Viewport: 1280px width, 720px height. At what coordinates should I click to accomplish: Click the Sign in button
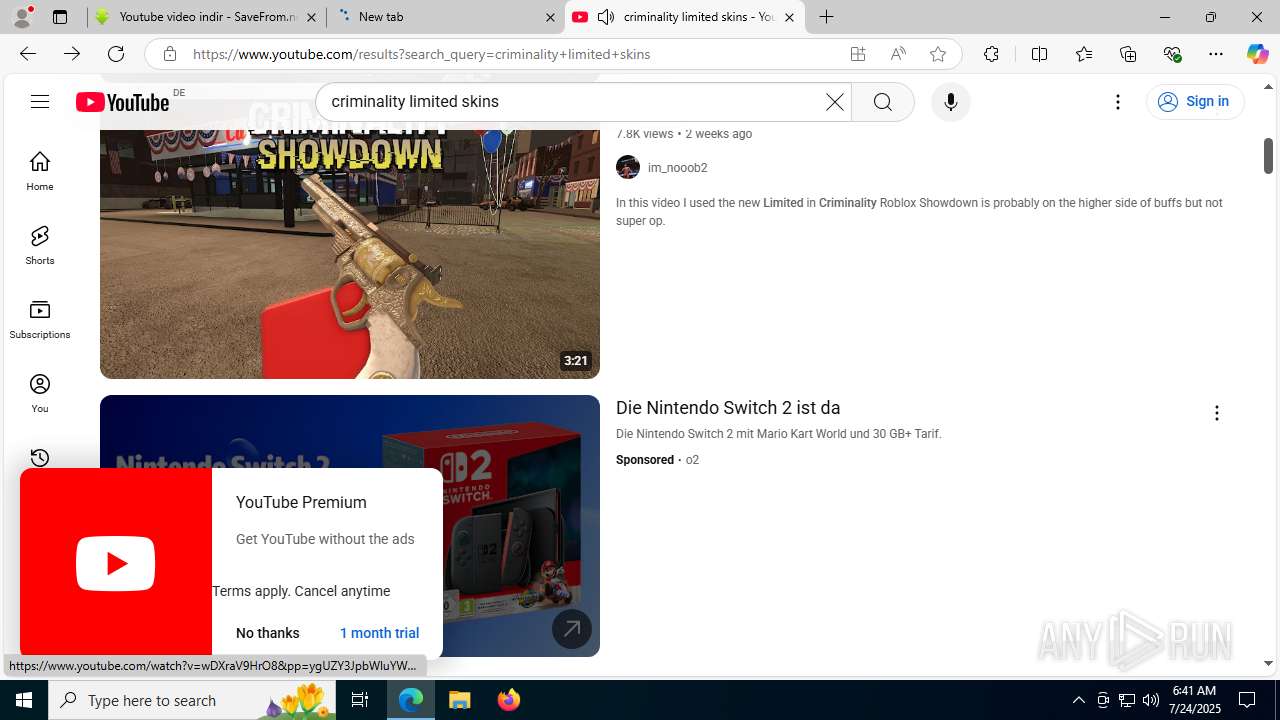(x=1195, y=101)
